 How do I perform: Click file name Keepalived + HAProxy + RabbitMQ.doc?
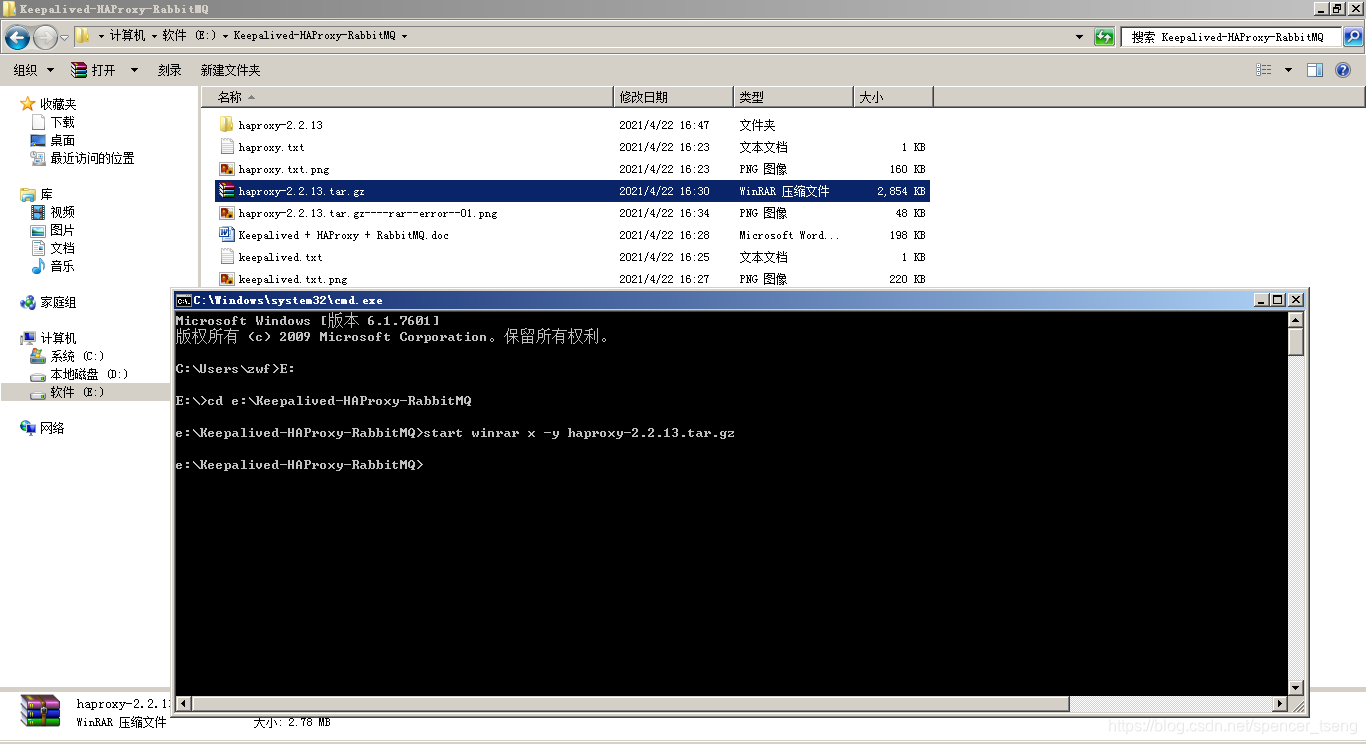[x=343, y=235]
